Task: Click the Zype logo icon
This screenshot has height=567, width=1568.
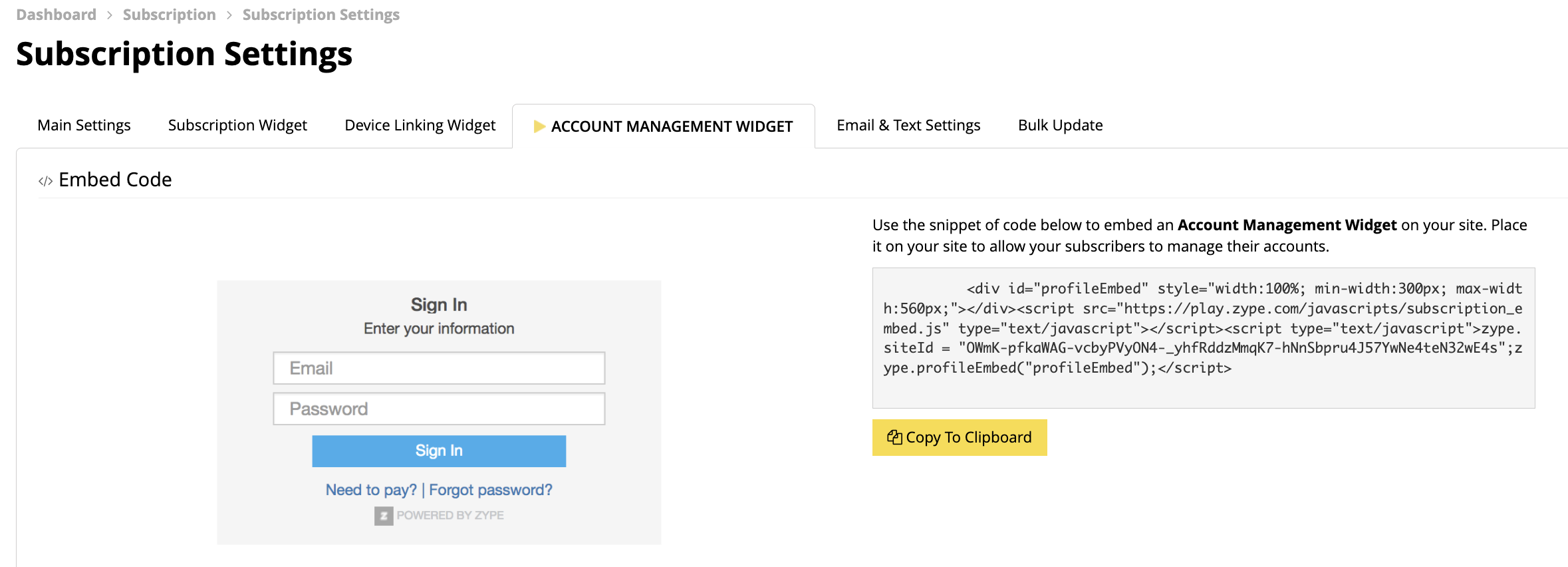Action: [384, 516]
